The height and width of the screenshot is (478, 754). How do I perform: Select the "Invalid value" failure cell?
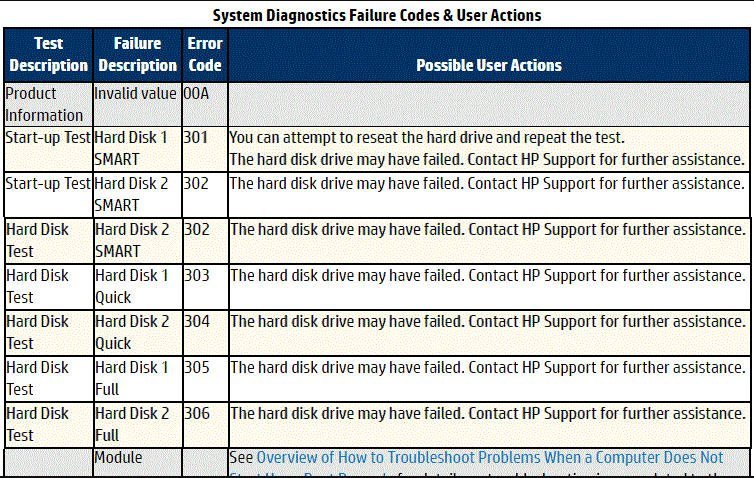tap(136, 94)
